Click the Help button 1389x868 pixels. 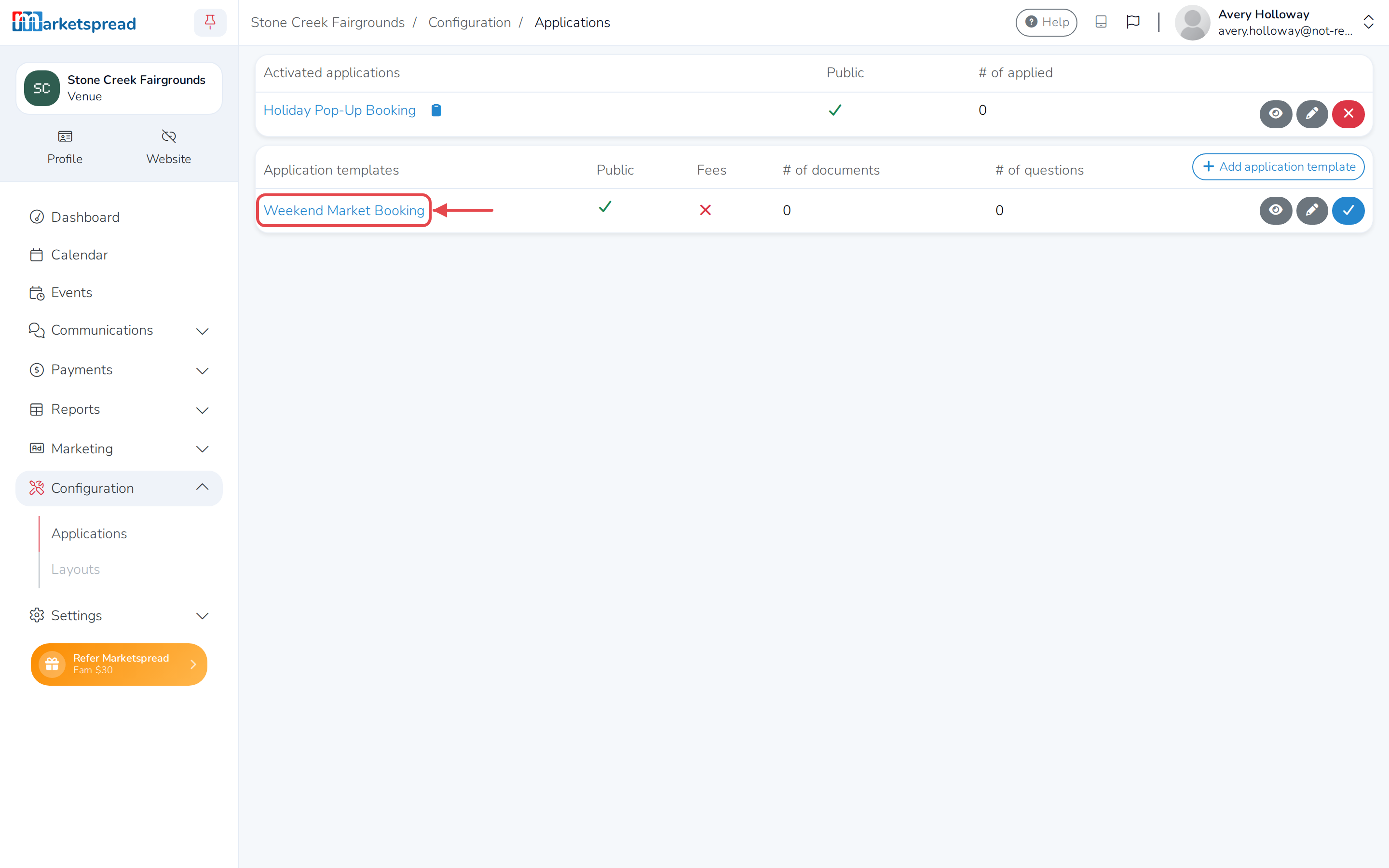(x=1046, y=22)
